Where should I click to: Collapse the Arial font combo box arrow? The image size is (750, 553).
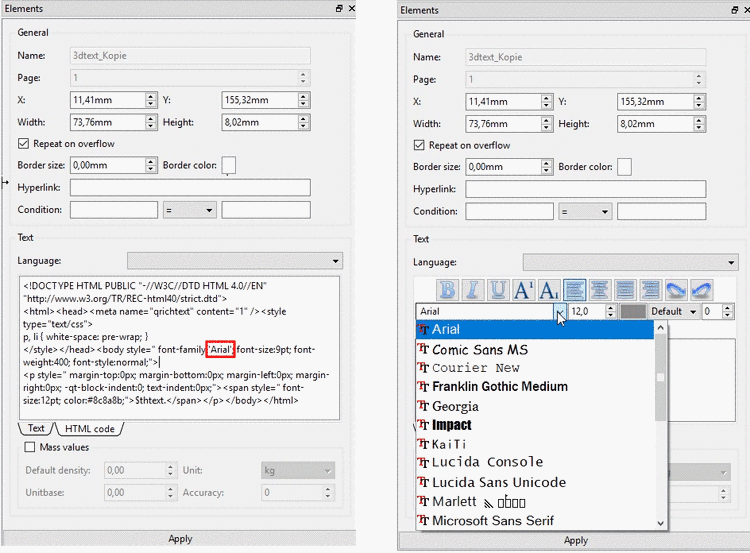click(x=560, y=311)
